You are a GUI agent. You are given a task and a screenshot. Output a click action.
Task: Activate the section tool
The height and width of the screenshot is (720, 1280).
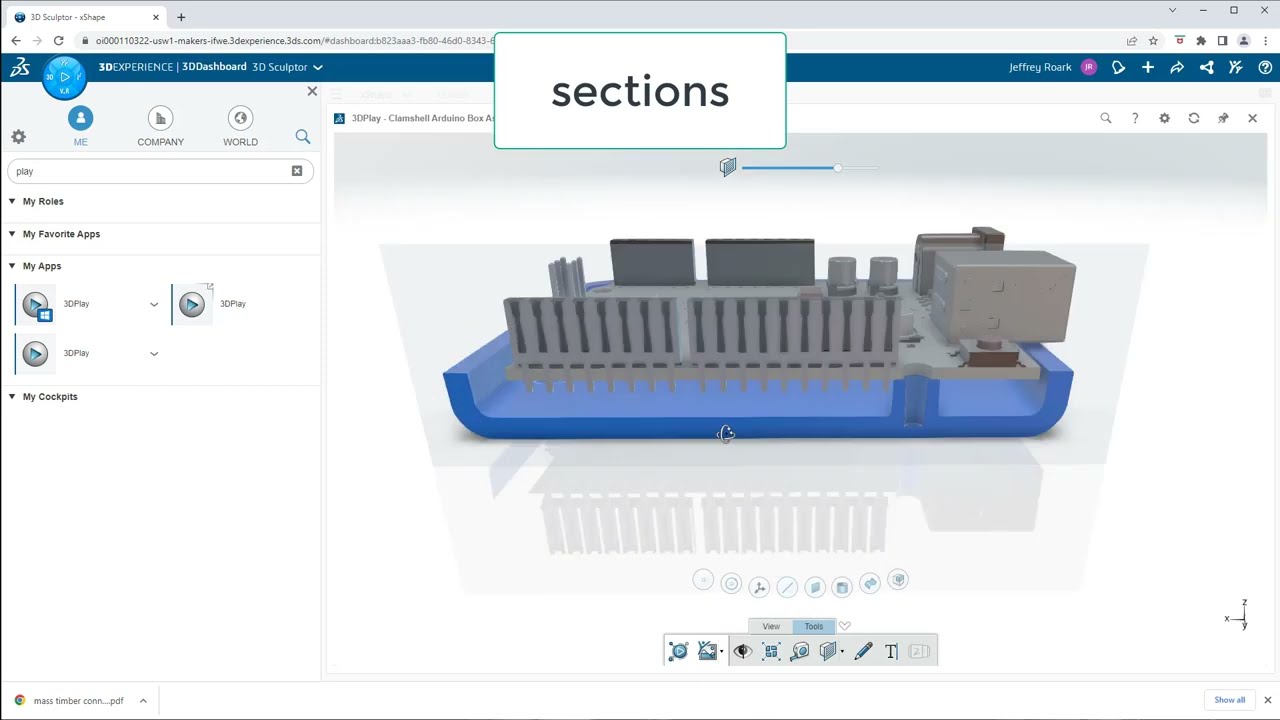(828, 651)
